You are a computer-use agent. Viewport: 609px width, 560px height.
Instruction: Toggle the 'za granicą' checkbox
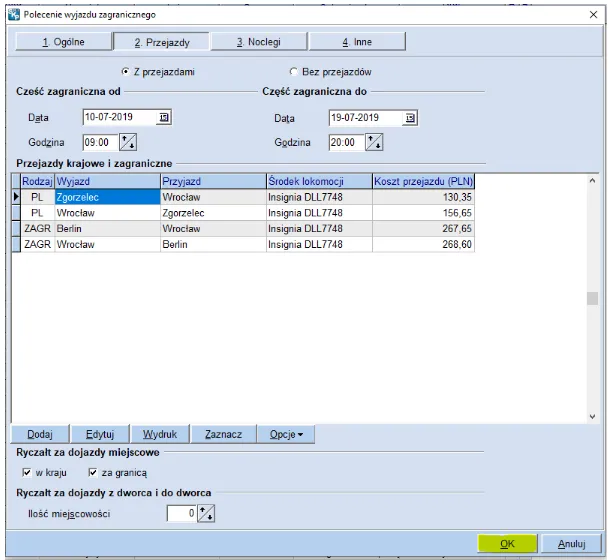(93, 473)
